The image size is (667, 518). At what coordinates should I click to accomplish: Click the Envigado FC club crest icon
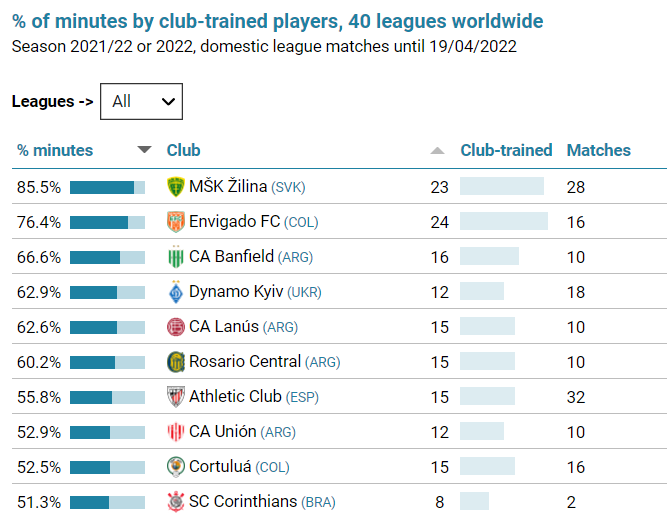coord(176,222)
